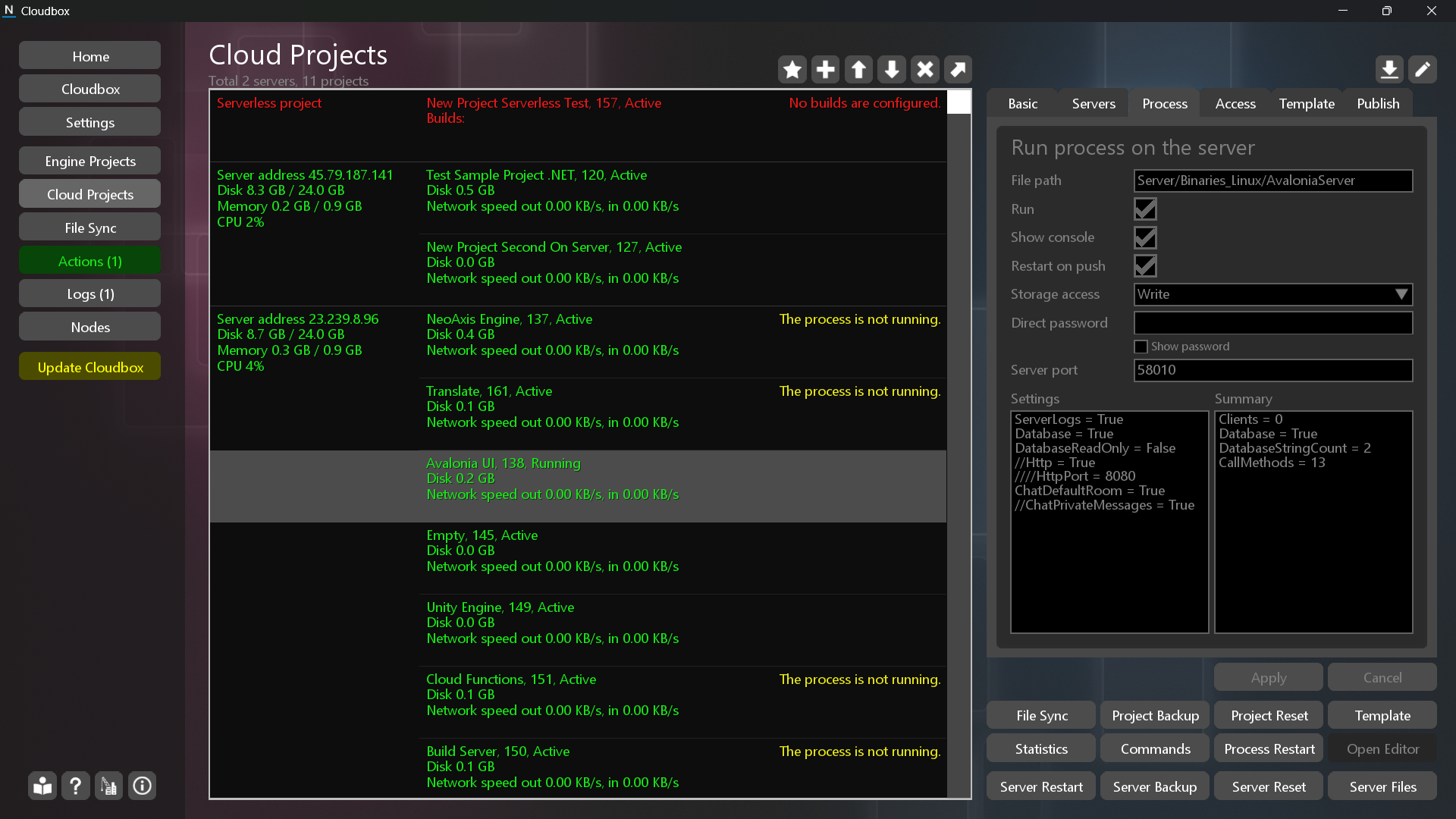
Task: Open the Commands button
Action: [x=1155, y=748]
